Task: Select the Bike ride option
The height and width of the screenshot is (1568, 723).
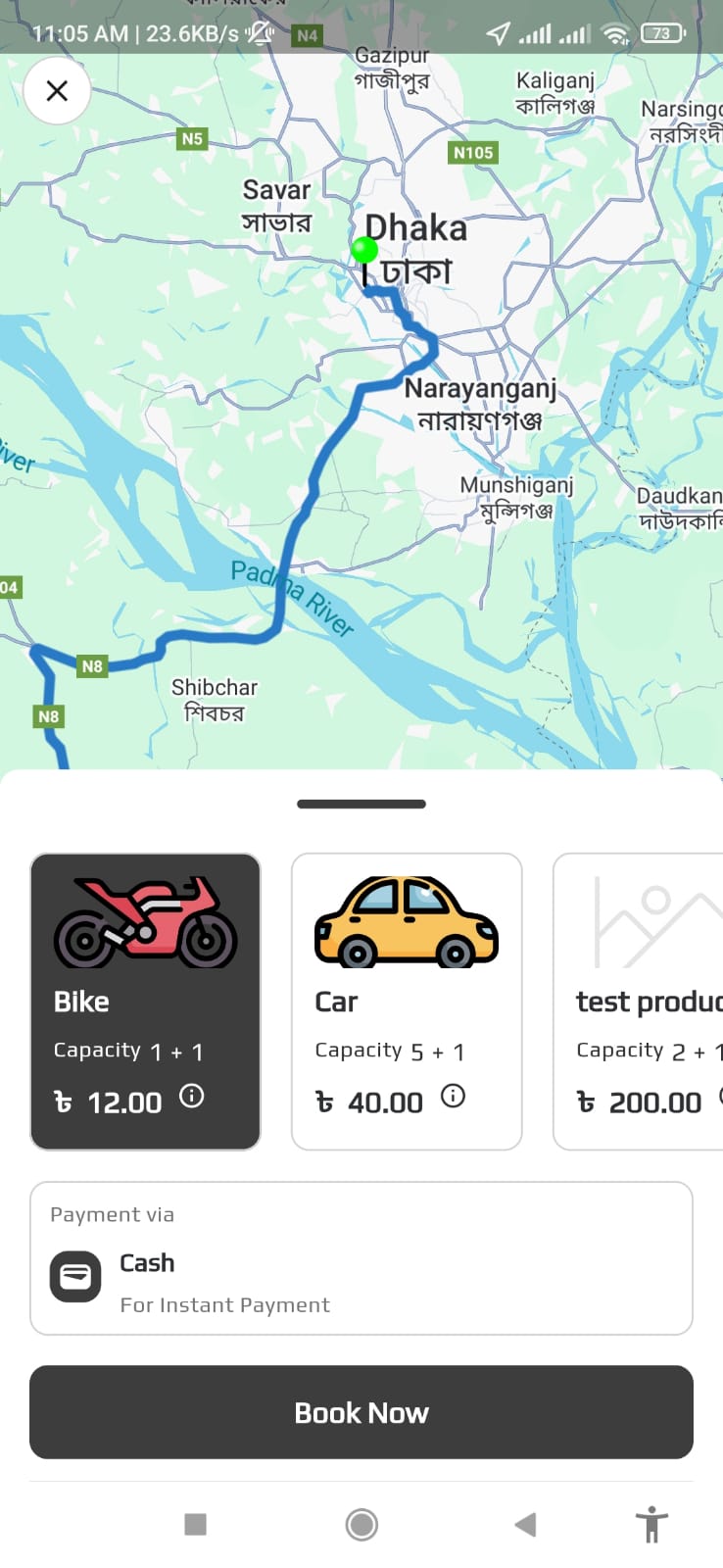Action: click(x=145, y=1001)
